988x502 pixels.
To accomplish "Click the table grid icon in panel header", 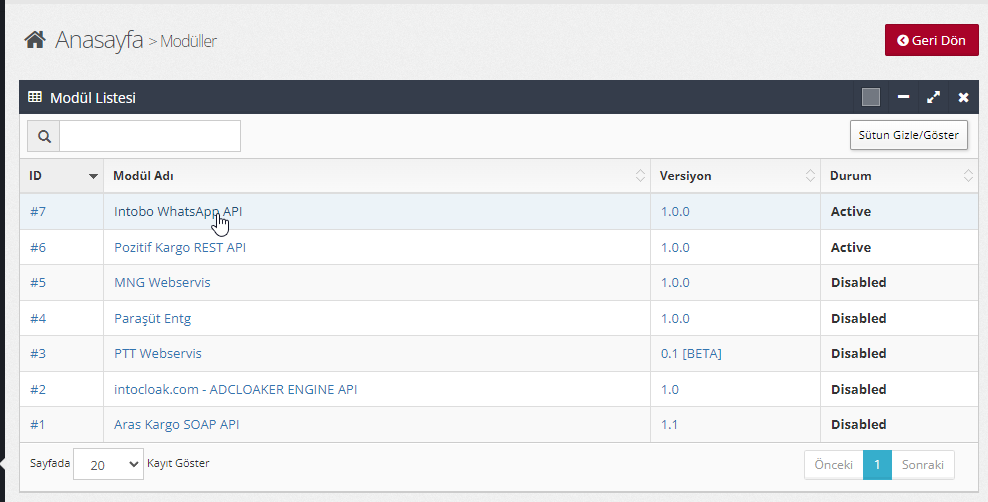I will point(34,97).
